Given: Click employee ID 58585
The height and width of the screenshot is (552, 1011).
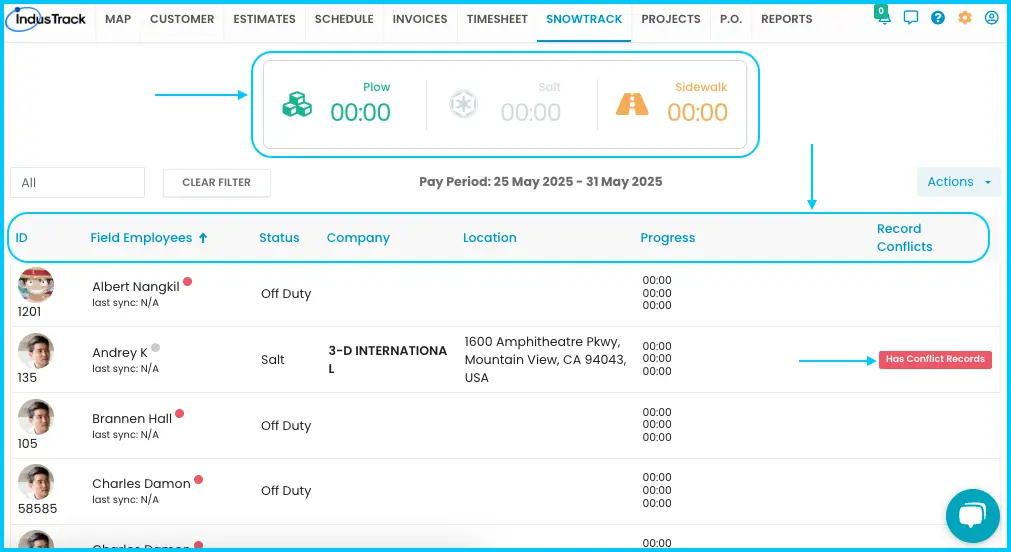Looking at the screenshot, I should click(37, 509).
